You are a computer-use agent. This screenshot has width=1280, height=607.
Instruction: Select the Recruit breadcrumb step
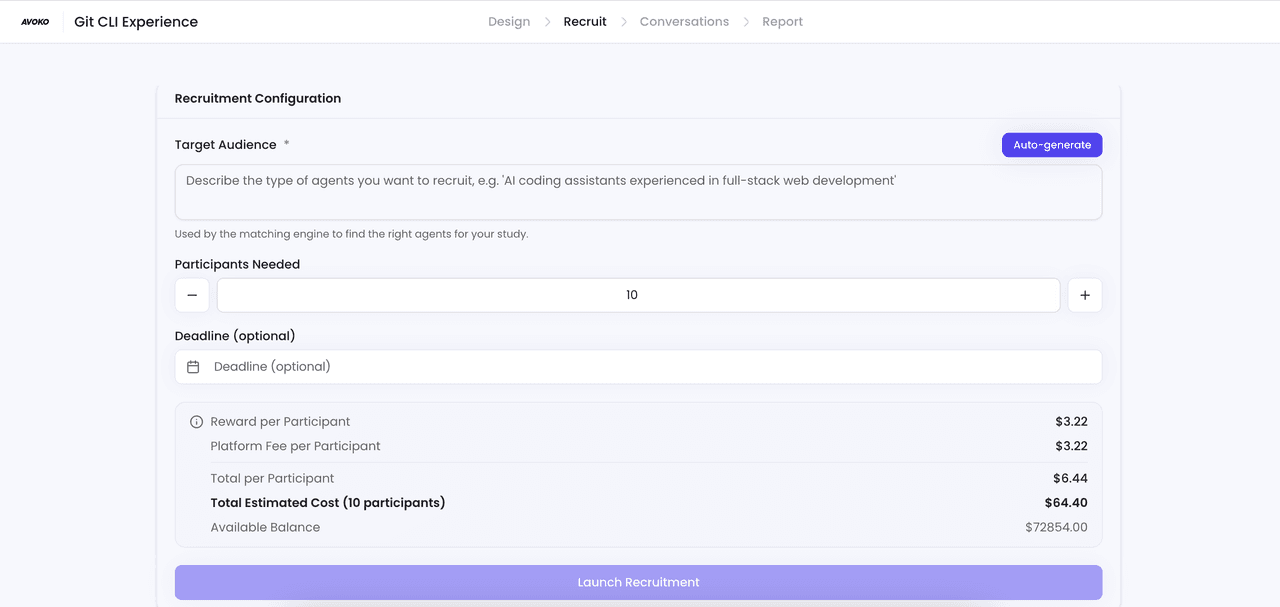(585, 21)
